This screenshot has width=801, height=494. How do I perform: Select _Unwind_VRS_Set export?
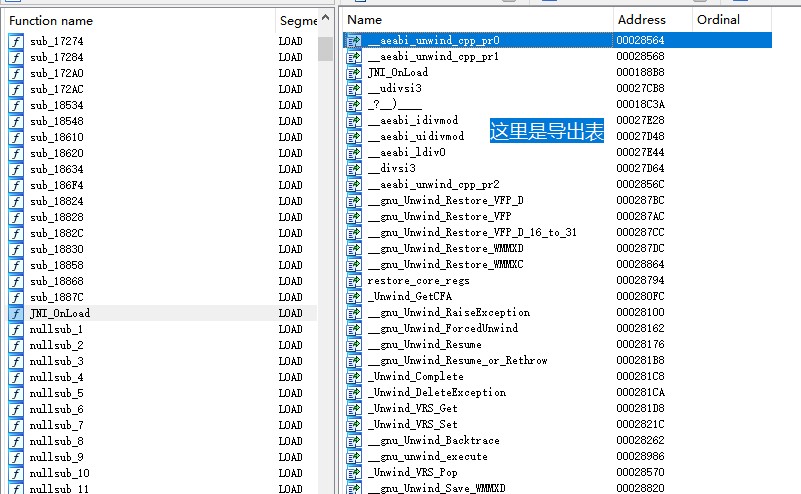[557, 425]
